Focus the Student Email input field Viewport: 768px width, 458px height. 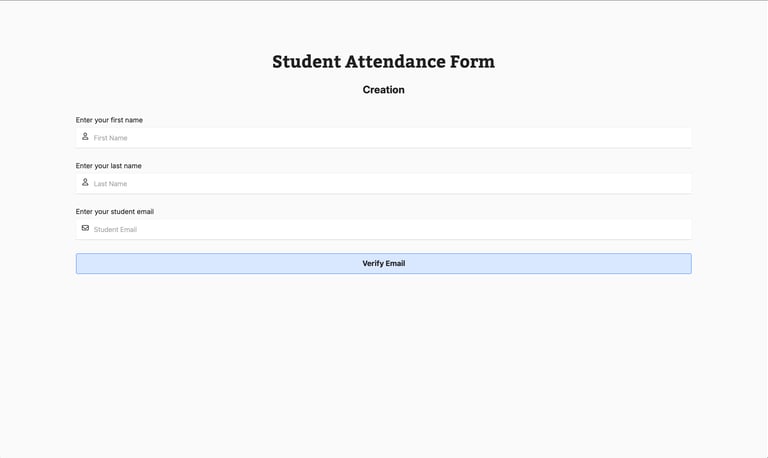[x=384, y=229]
